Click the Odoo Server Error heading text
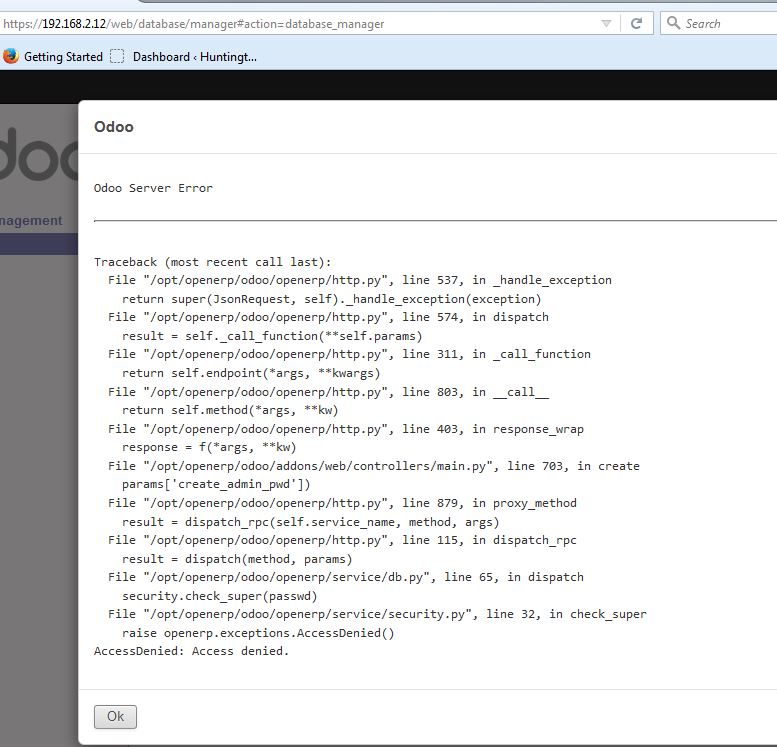The height and width of the screenshot is (747, 777). [153, 188]
